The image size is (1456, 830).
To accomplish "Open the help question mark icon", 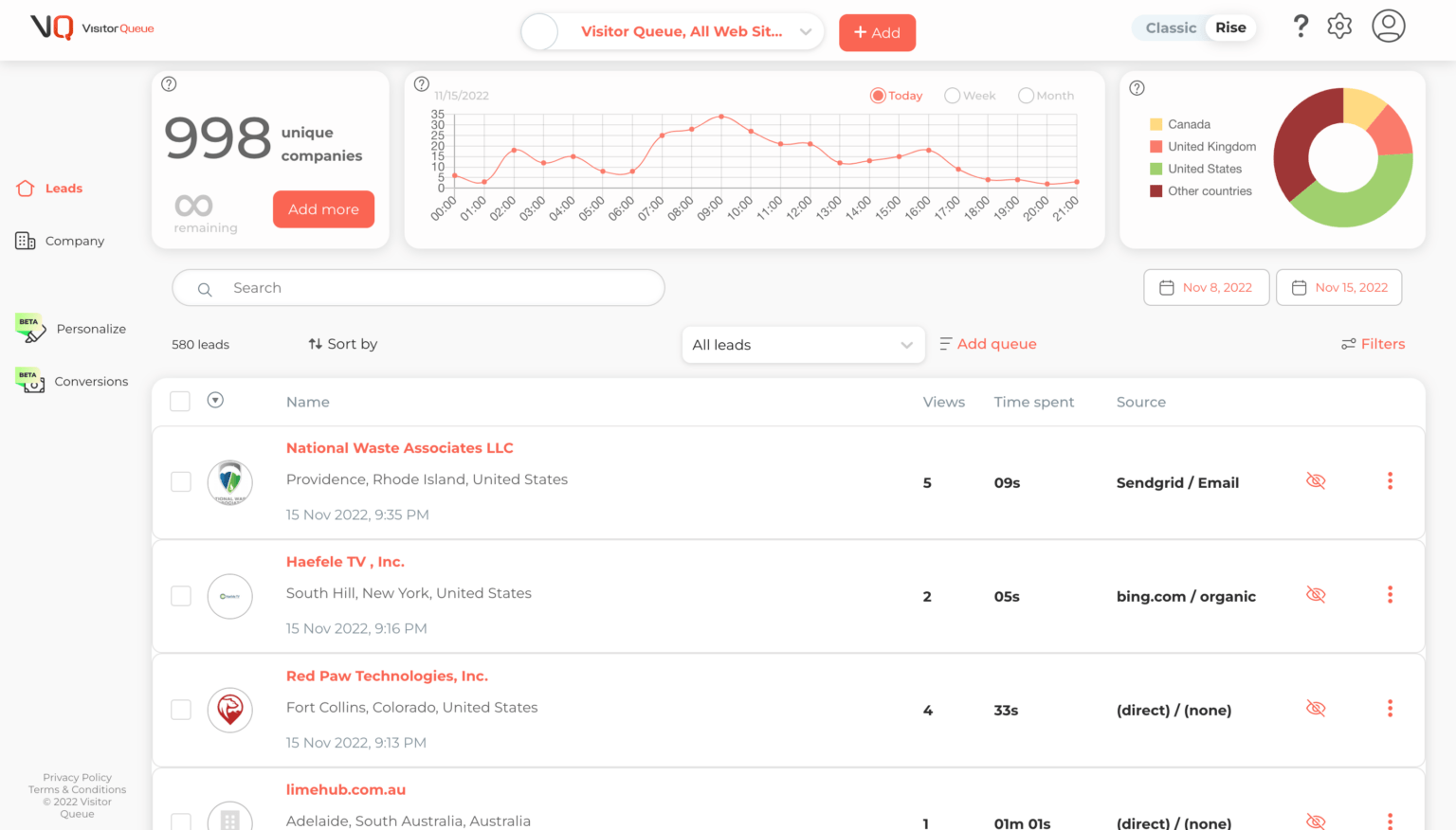I will [x=1301, y=27].
